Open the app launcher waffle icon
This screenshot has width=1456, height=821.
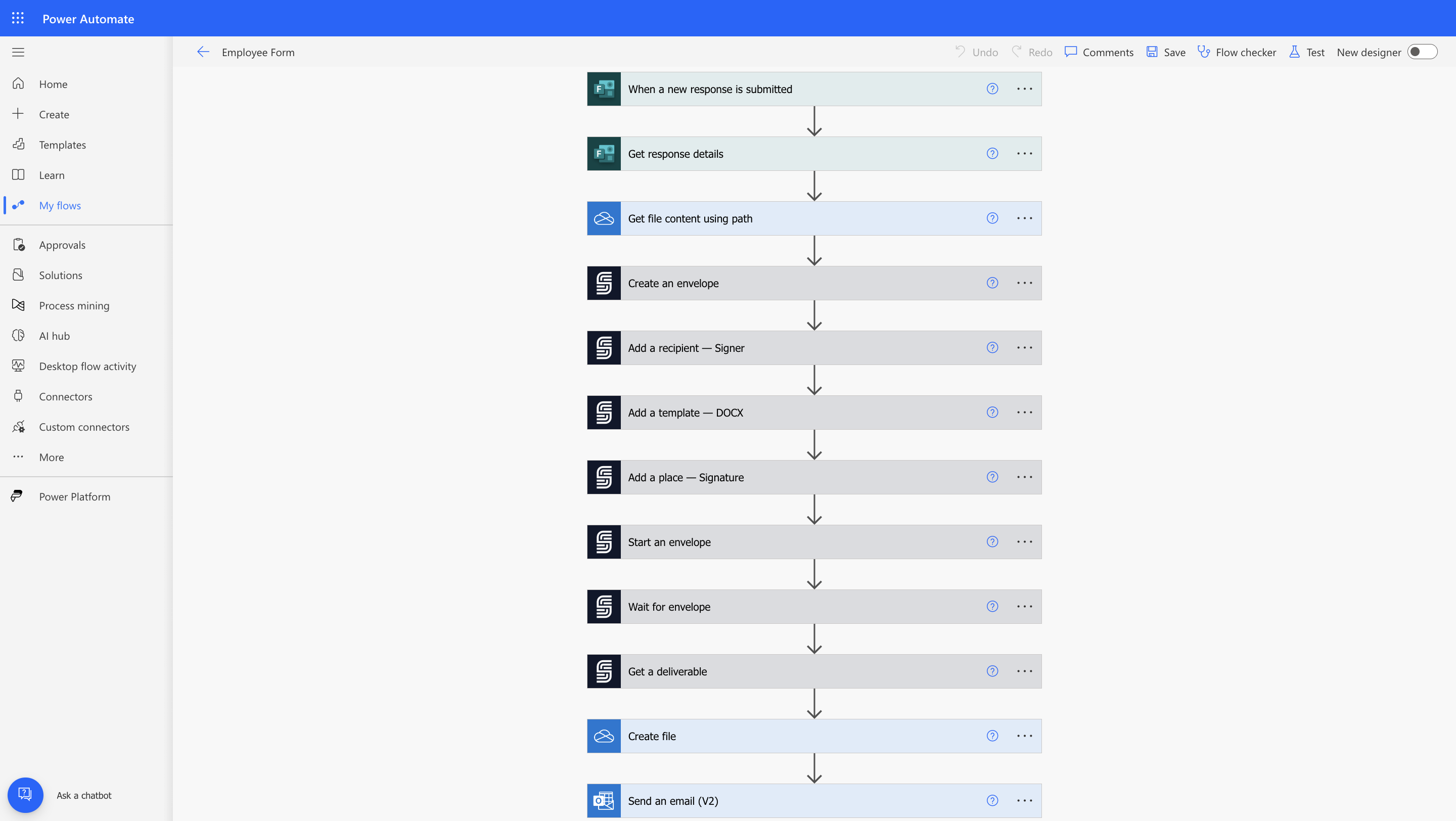18,19
